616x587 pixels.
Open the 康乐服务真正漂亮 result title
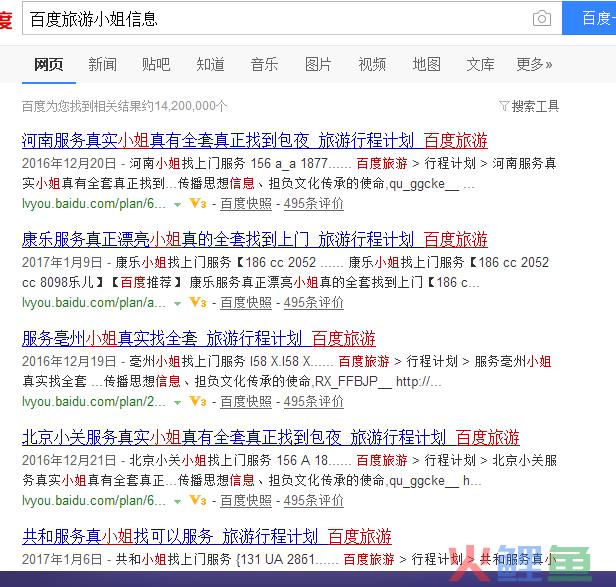[x=255, y=240]
